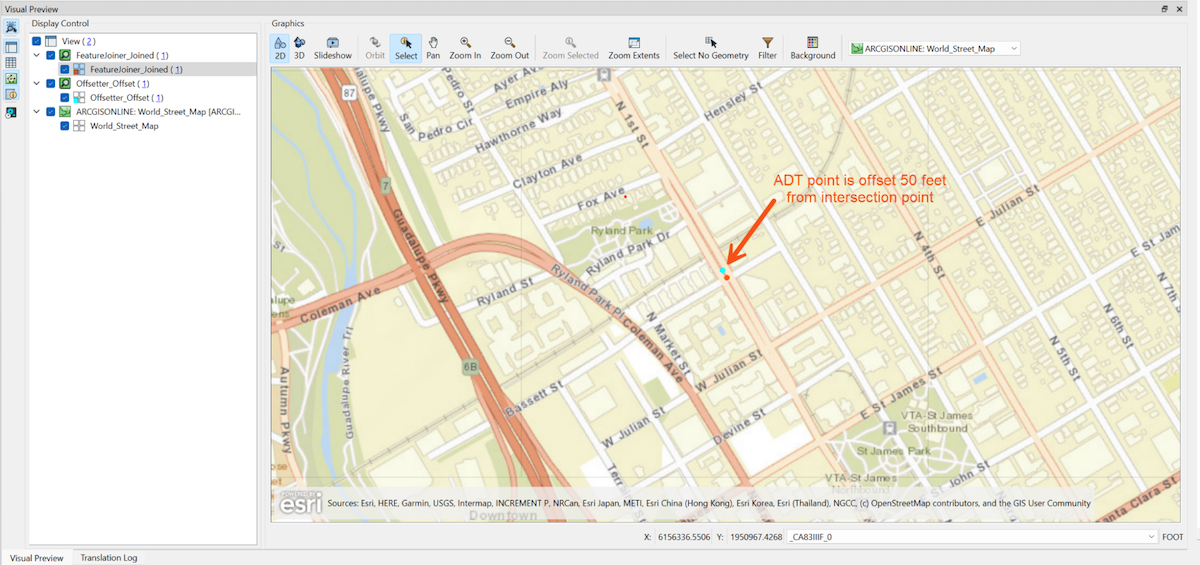Click the X coordinate value field

click(x=685, y=537)
